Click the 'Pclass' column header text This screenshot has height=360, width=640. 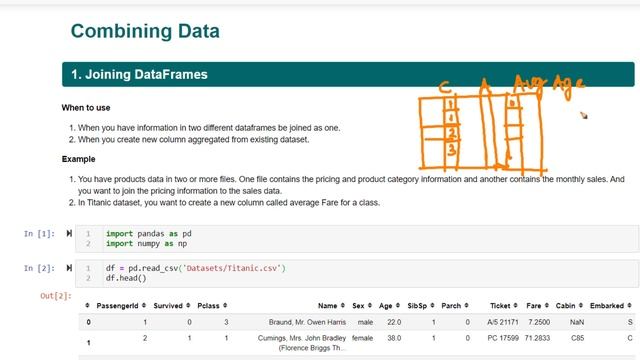tap(208, 306)
